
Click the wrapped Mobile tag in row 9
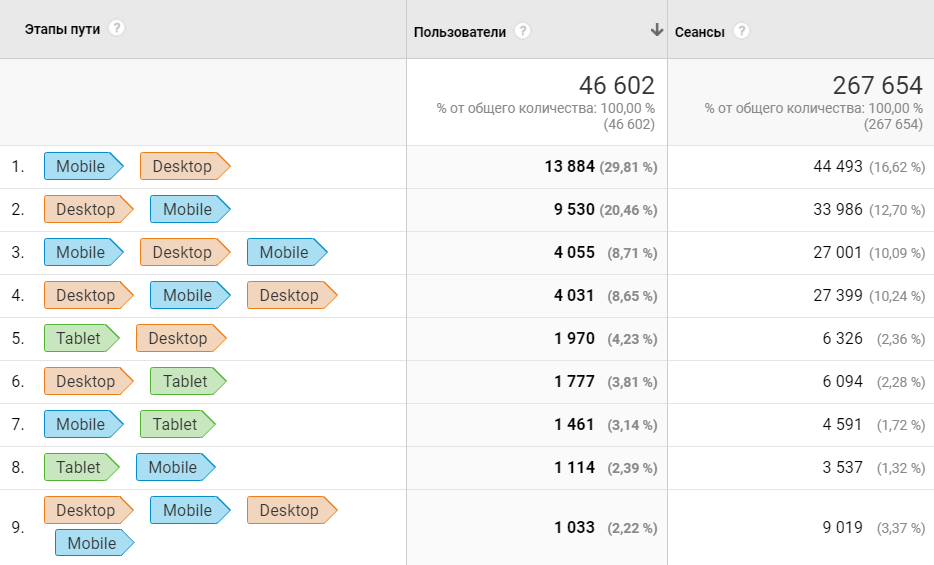[x=93, y=543]
